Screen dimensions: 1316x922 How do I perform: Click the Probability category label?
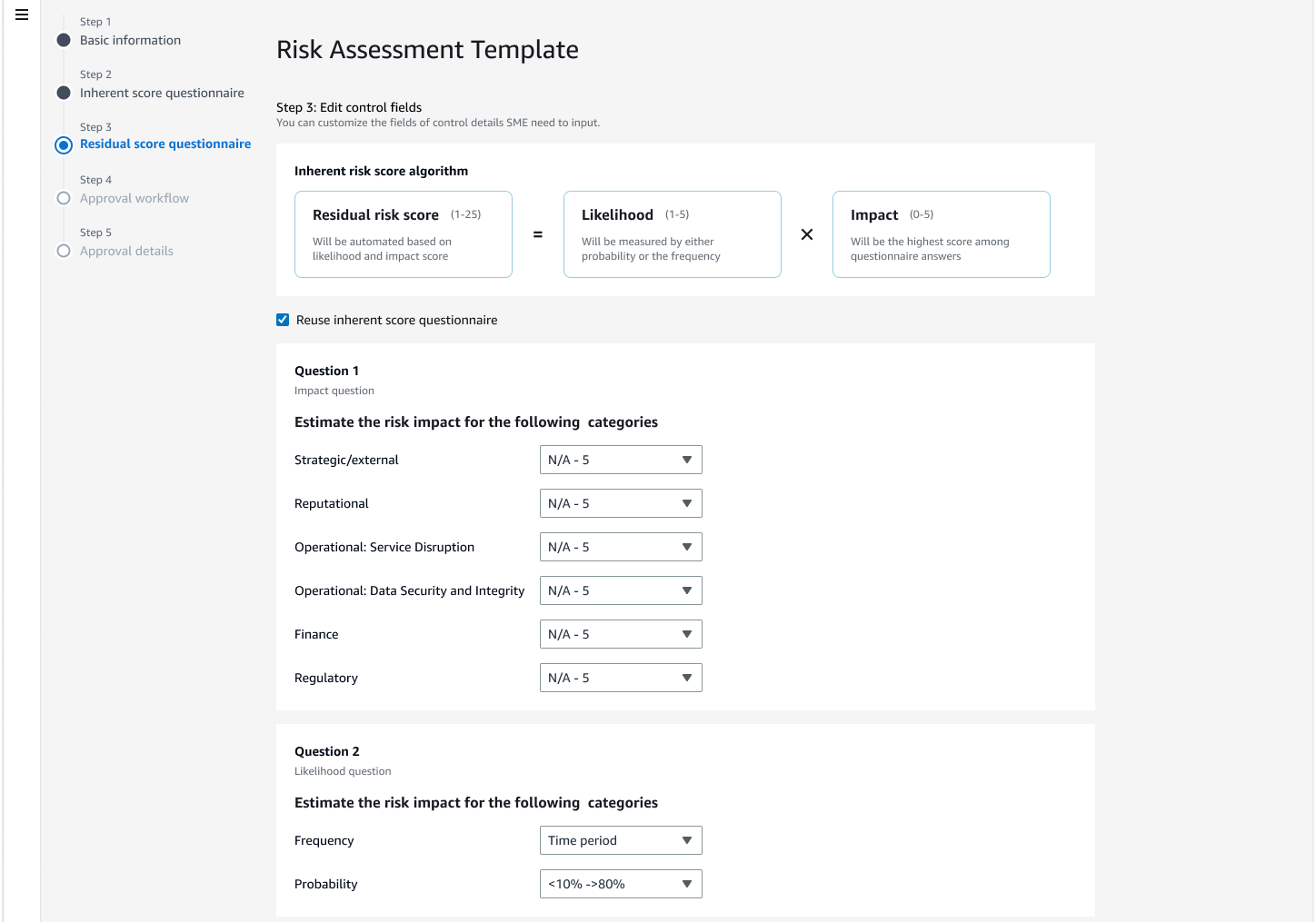pos(325,884)
